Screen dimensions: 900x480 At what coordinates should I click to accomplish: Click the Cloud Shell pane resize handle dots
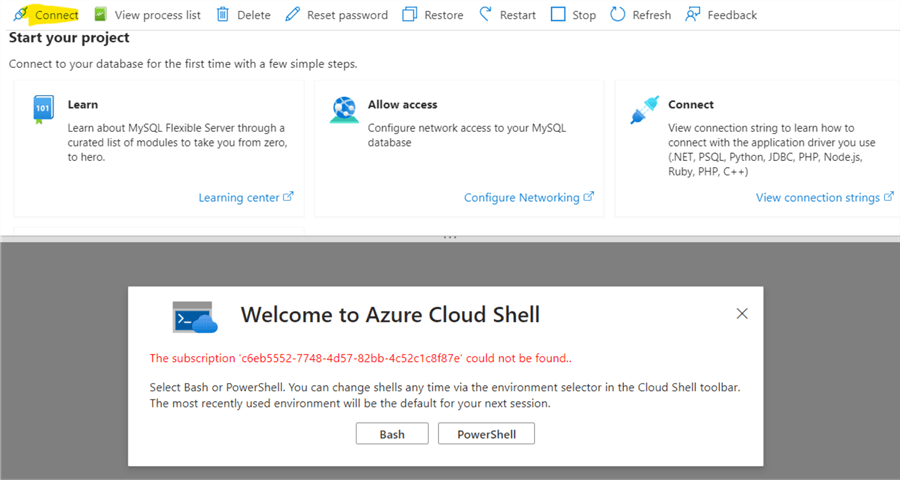tap(450, 237)
